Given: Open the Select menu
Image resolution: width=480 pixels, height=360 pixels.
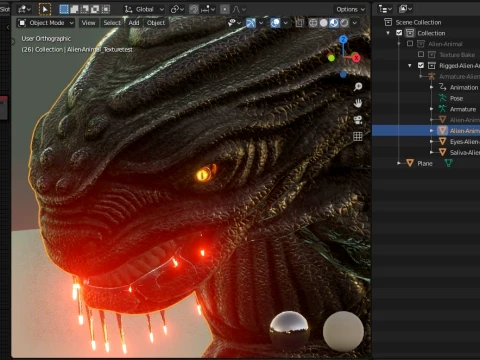Looking at the screenshot, I should coord(112,23).
